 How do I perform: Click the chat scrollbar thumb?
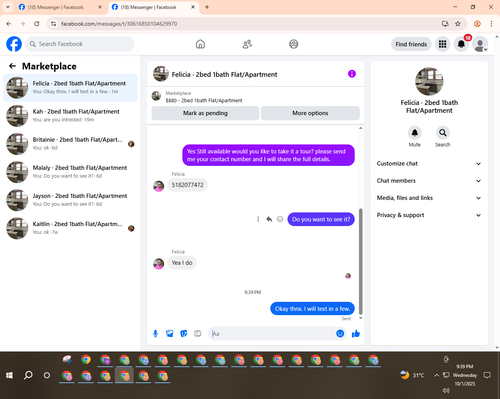[x=360, y=261]
